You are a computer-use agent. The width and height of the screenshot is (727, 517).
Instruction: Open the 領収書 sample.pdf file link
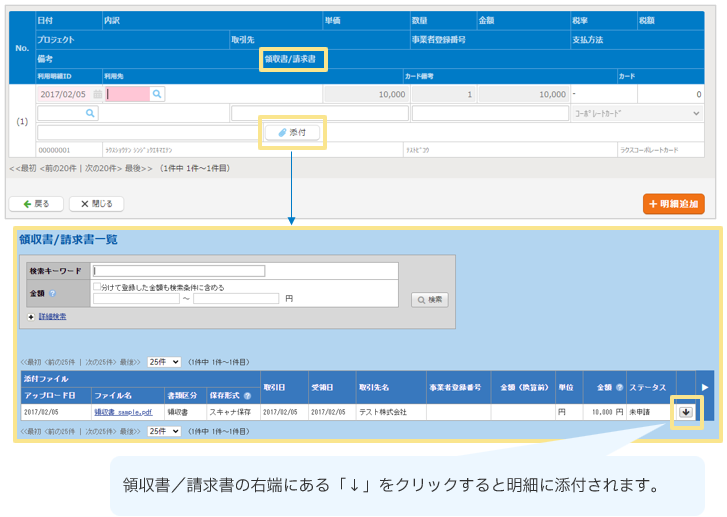[x=123, y=411]
